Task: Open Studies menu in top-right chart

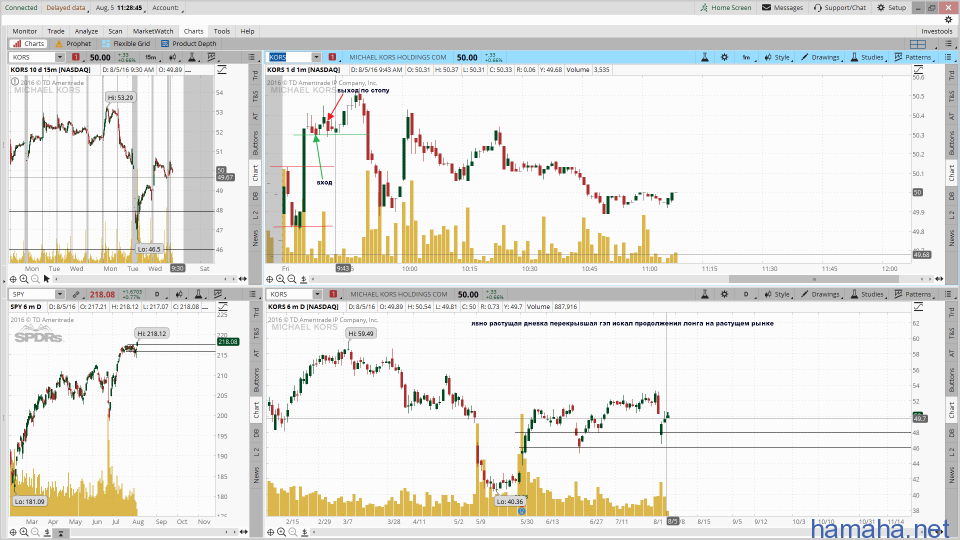Action: pos(868,57)
